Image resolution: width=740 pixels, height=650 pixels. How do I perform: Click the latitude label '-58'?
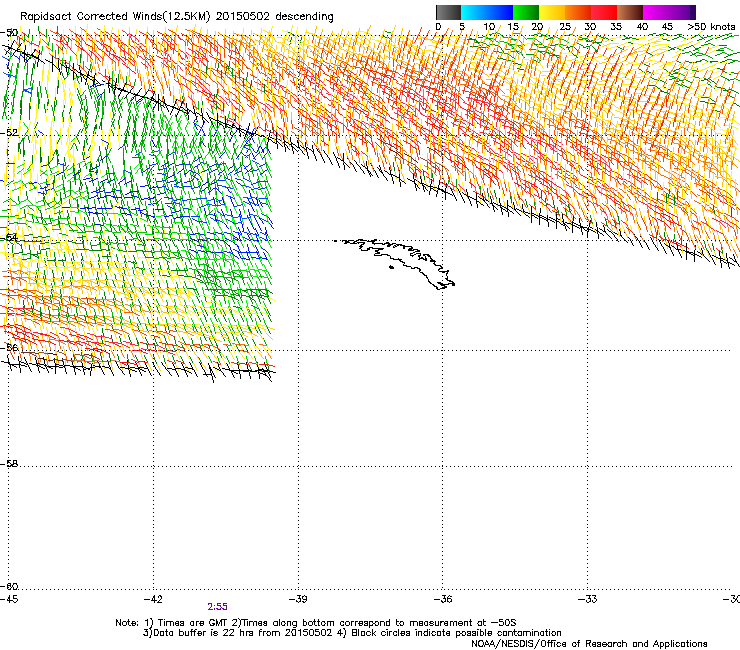click(9, 464)
